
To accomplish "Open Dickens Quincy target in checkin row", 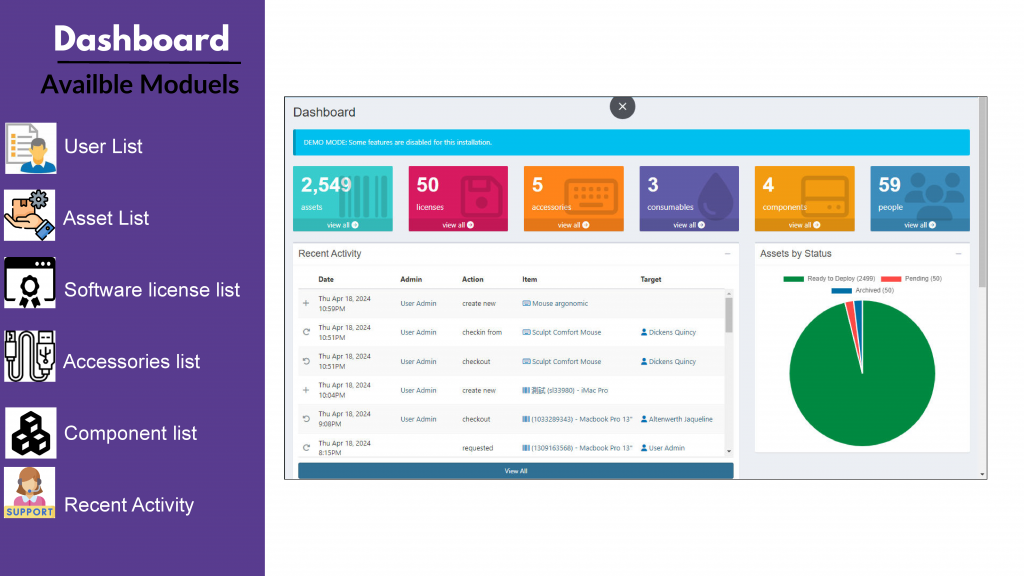I will [671, 332].
